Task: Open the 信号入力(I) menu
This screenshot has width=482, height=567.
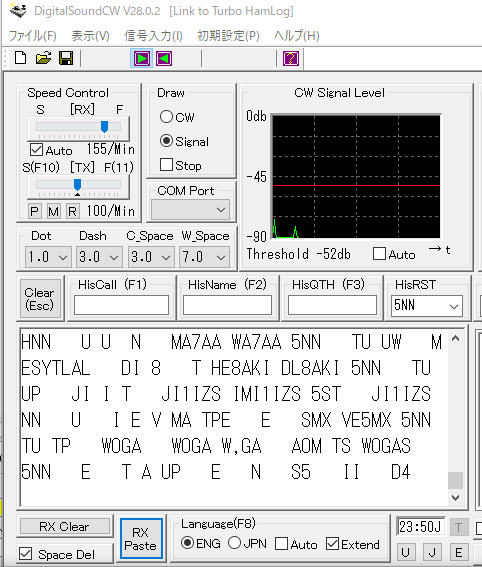Action: (x=153, y=36)
